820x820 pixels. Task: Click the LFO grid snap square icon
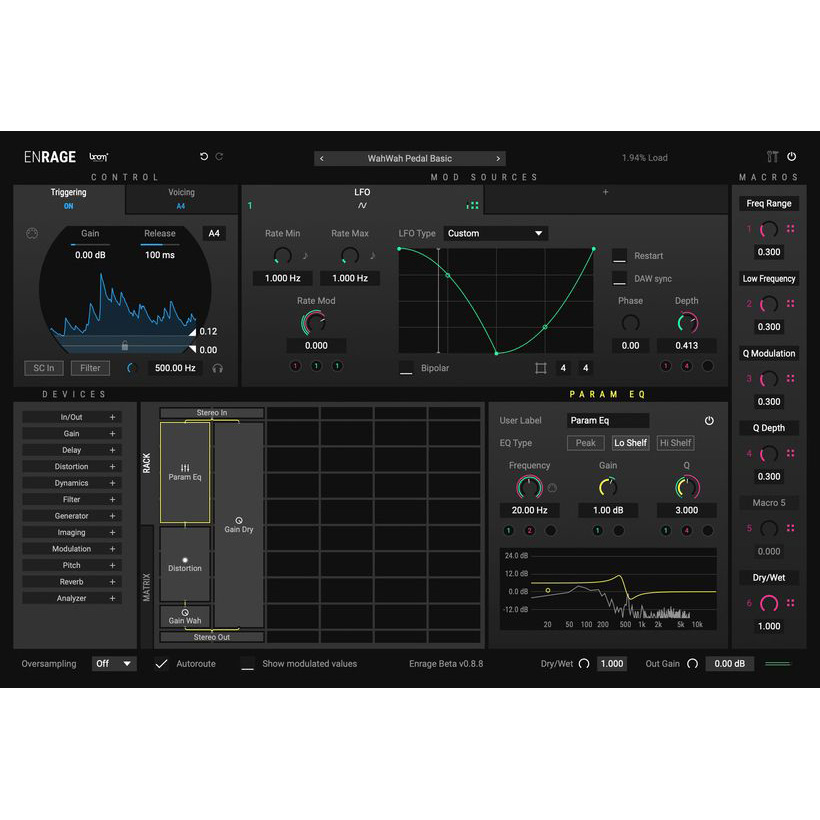(541, 368)
